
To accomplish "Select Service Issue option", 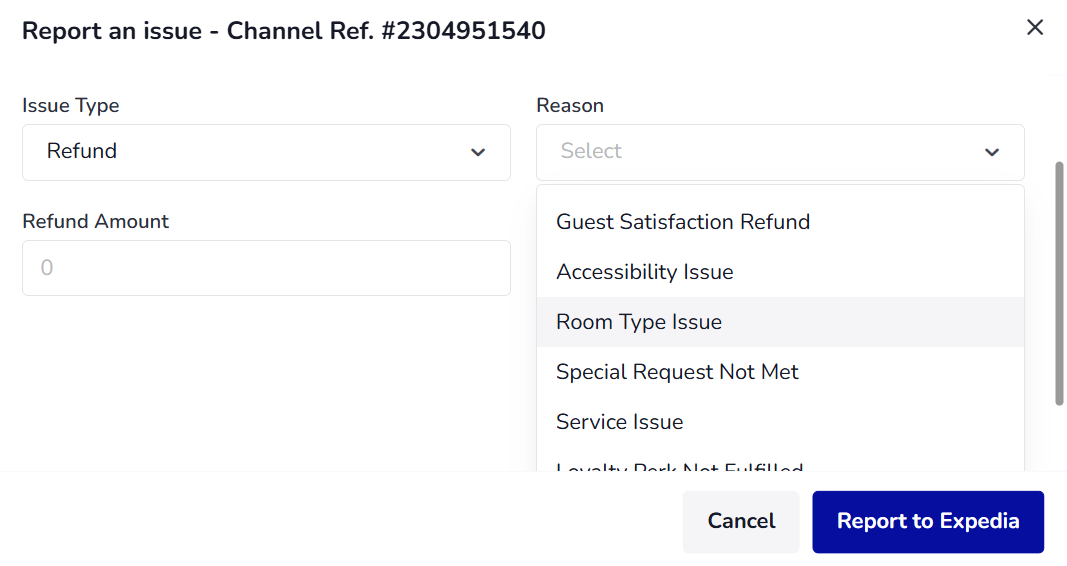I will tap(780, 422).
